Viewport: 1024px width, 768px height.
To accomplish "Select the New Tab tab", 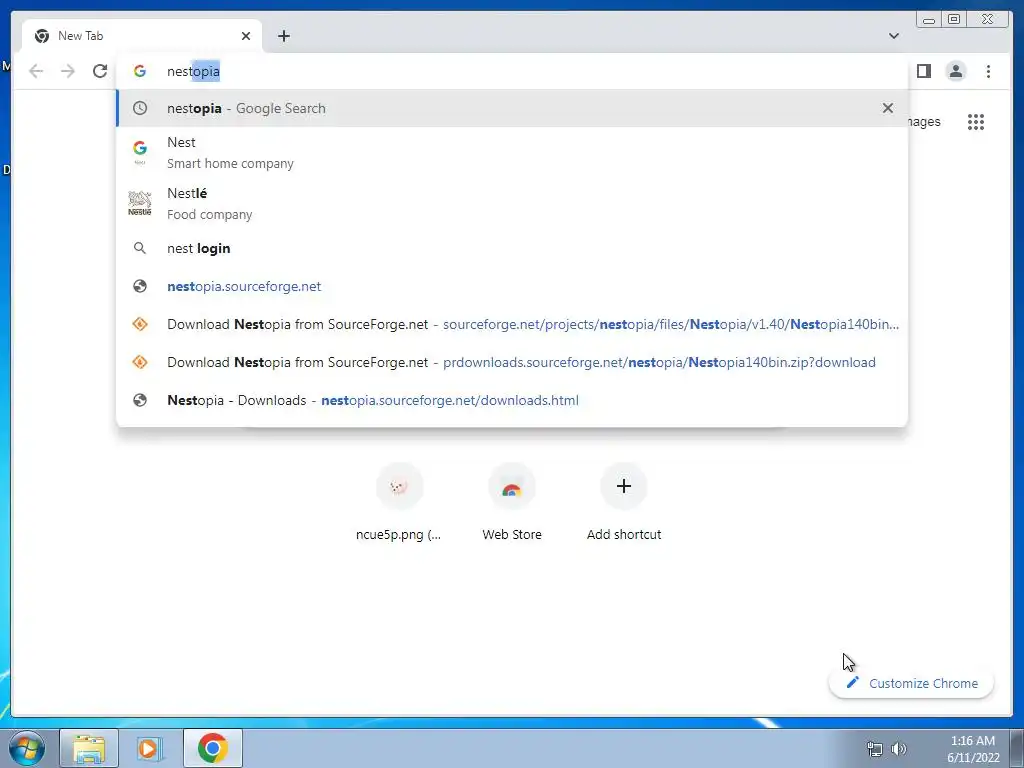I will coord(142,36).
